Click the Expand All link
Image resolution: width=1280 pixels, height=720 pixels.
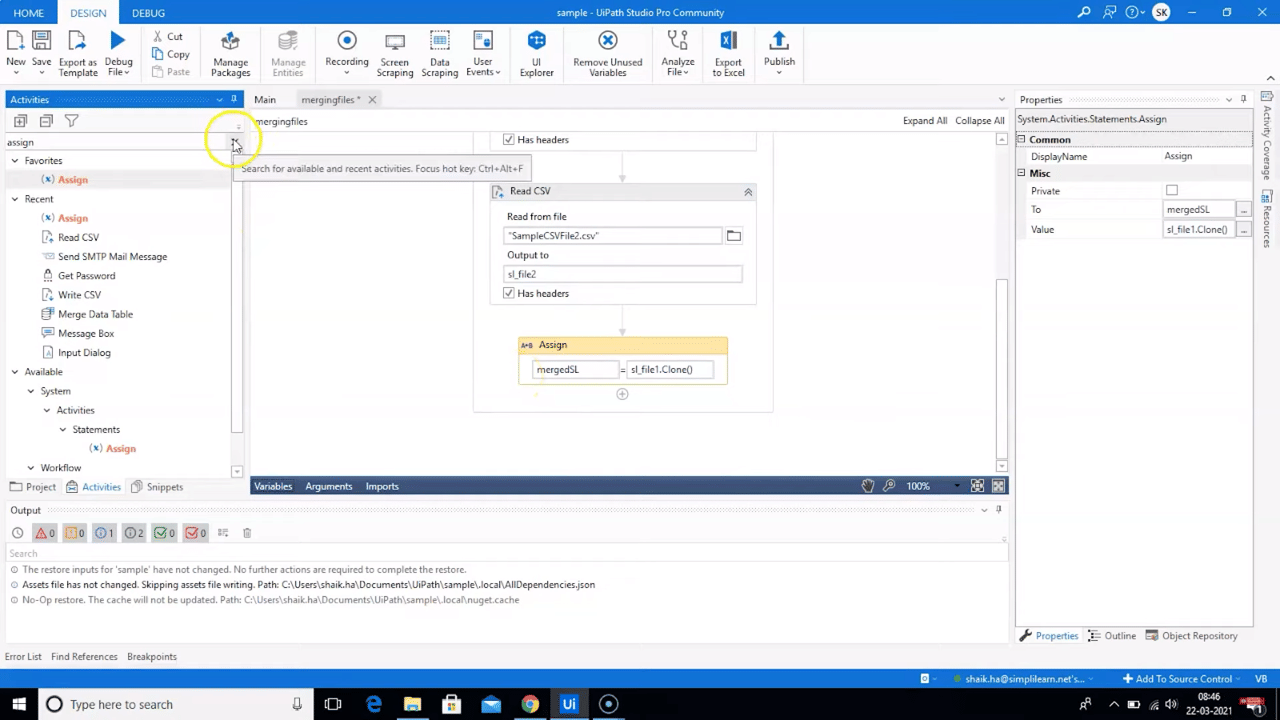point(924,121)
